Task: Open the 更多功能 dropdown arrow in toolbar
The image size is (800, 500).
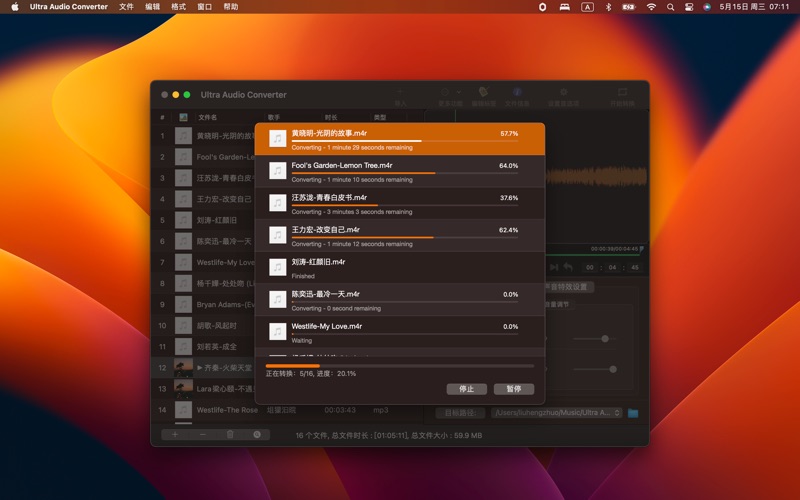Action: tap(459, 92)
